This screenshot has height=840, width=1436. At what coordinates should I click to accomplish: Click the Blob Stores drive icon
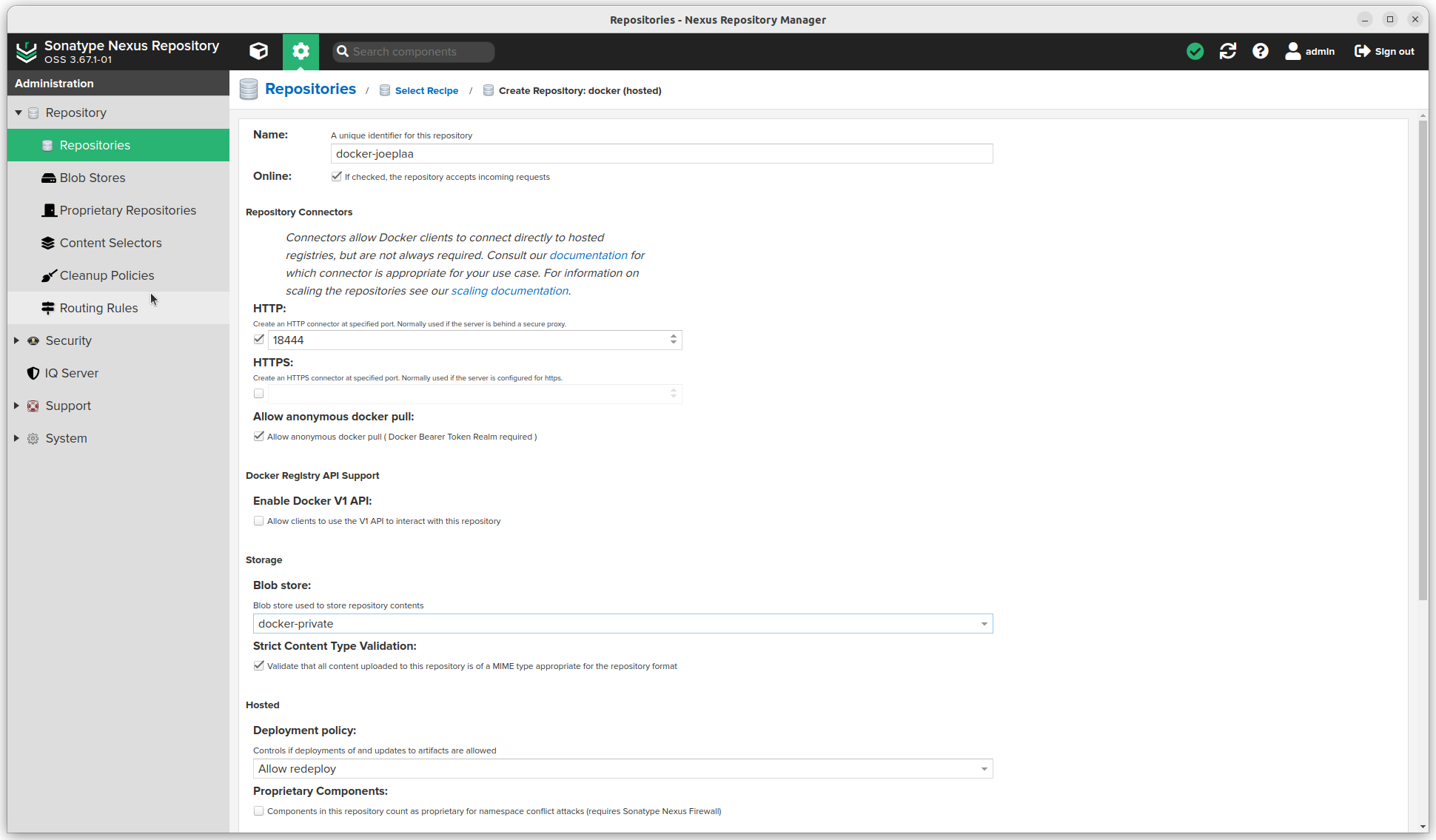pyautogui.click(x=49, y=178)
